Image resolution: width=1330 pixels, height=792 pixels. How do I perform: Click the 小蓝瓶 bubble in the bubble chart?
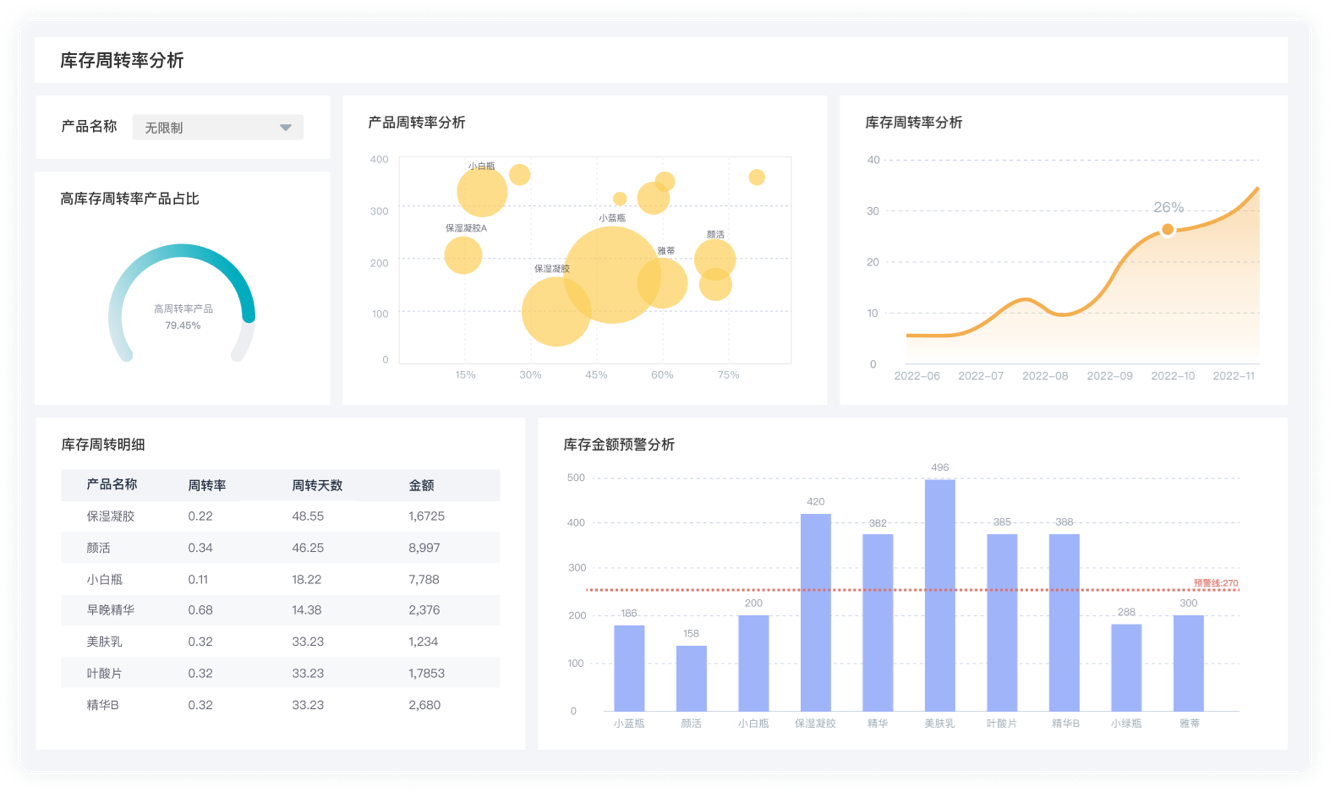pos(611,274)
